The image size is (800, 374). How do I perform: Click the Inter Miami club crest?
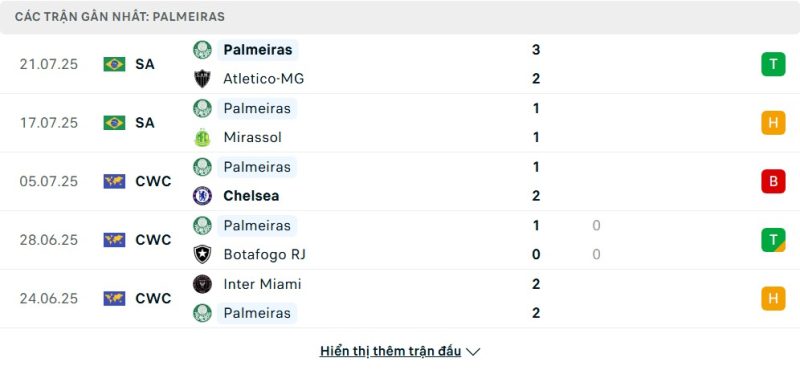coord(202,284)
